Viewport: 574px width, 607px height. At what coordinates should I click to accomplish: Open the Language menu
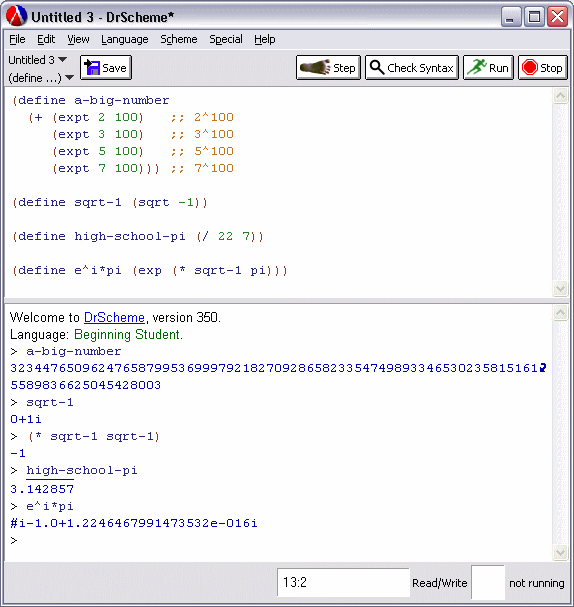pos(125,39)
